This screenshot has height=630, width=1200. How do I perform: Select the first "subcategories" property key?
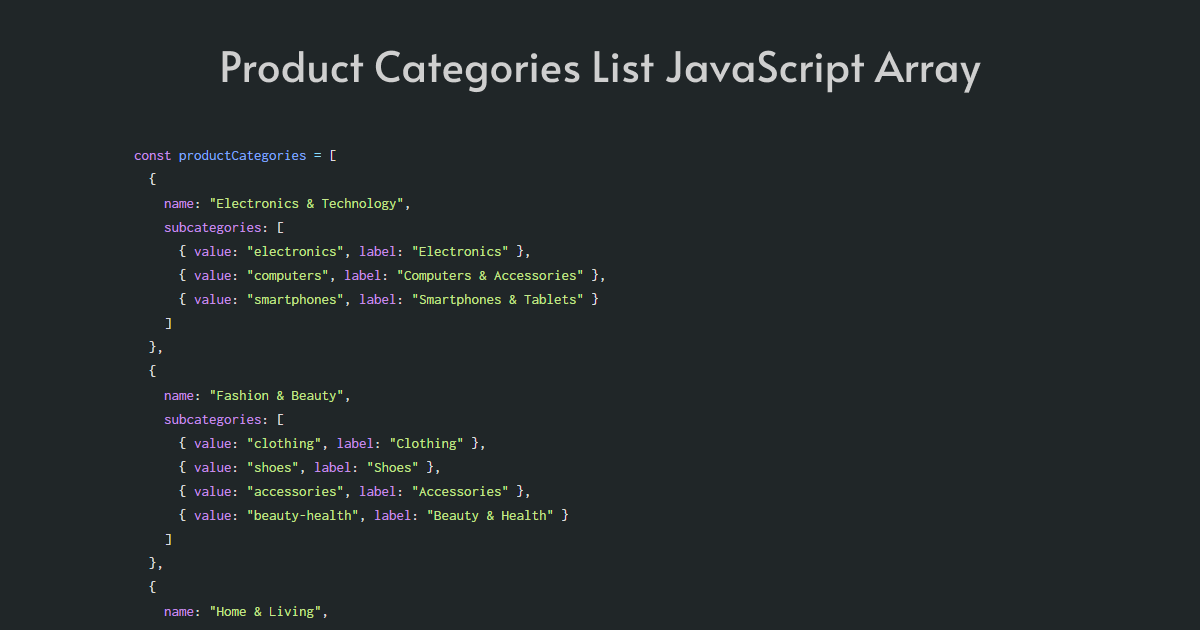tap(213, 227)
